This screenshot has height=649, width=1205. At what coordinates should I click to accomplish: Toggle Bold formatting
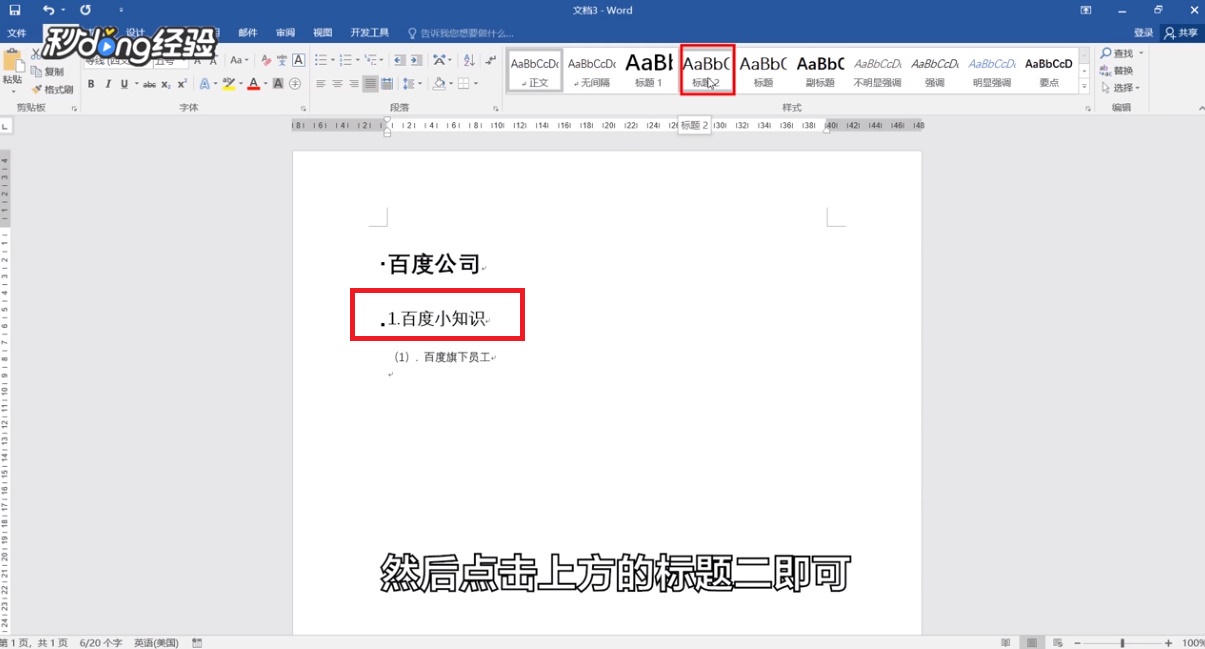coord(91,84)
